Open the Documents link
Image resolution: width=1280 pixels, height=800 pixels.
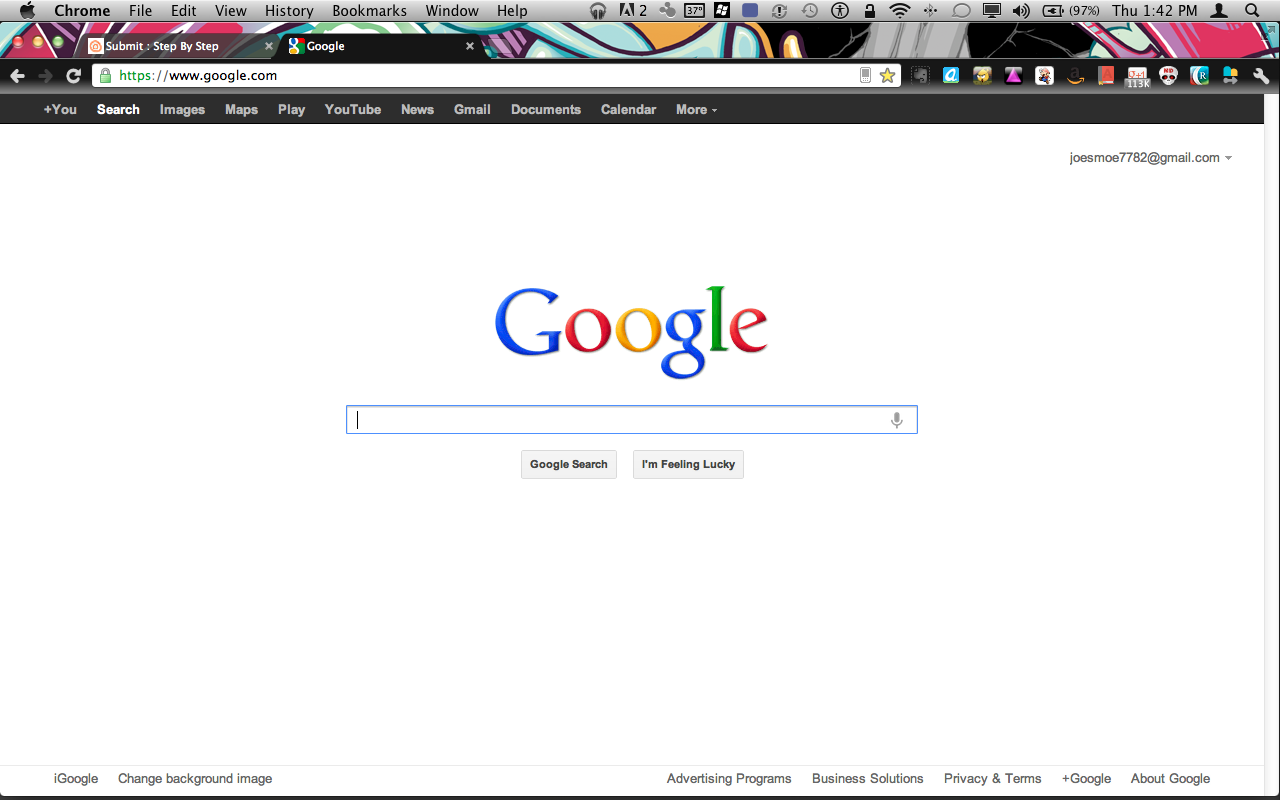click(x=546, y=110)
